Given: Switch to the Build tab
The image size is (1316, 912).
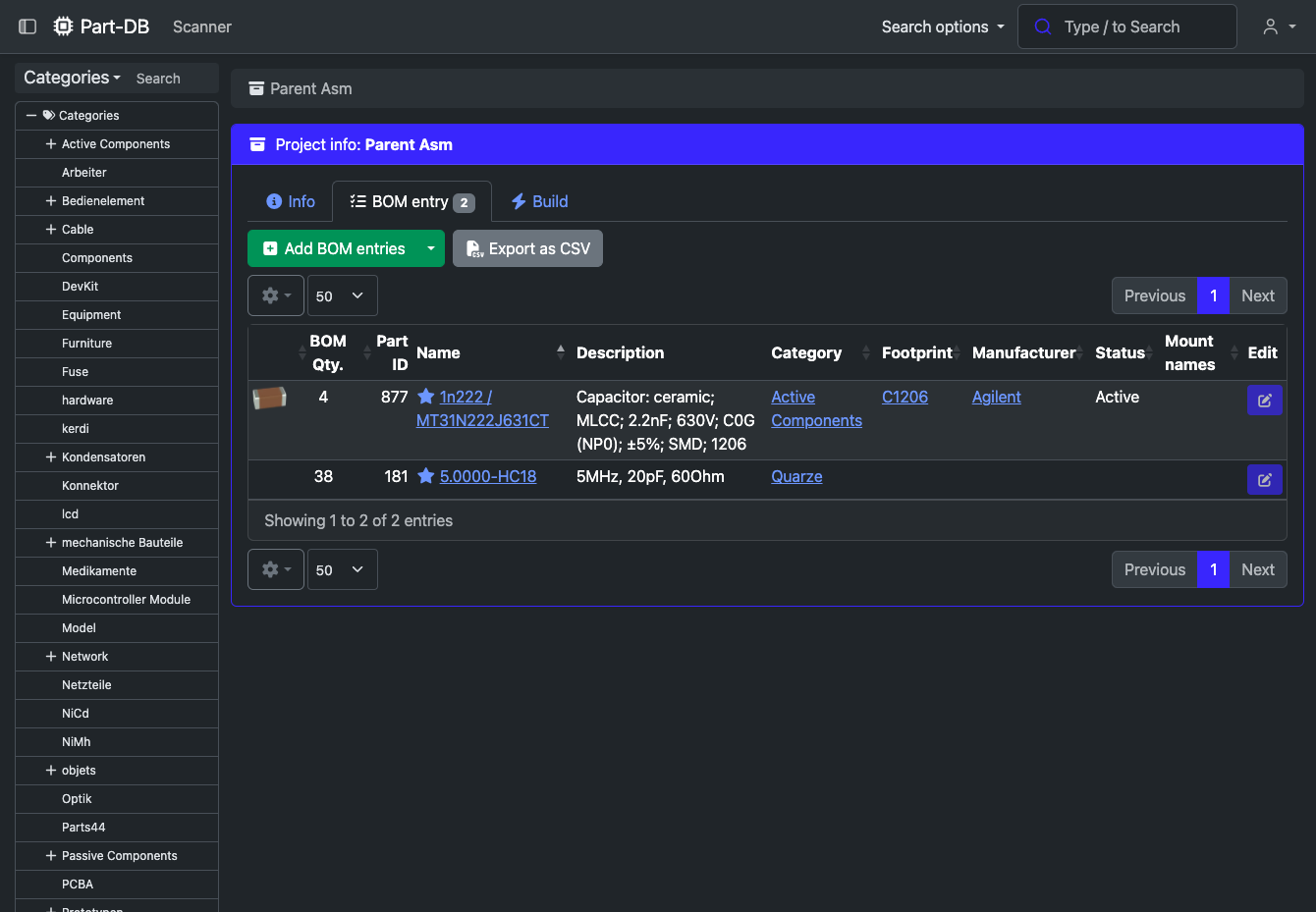Looking at the screenshot, I should click(539, 201).
